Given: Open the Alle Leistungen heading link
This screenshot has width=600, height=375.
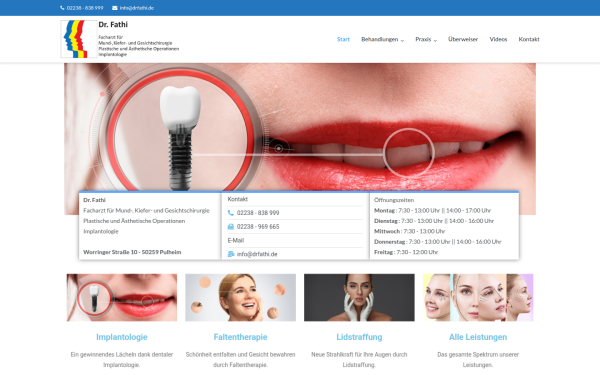Looking at the screenshot, I should 478,337.
